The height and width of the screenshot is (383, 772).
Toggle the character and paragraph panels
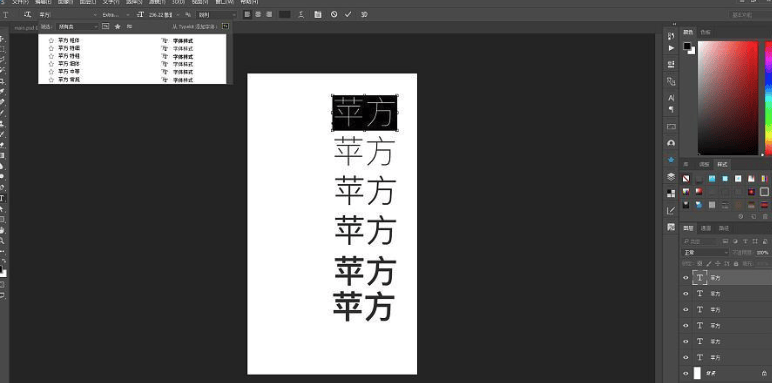click(x=318, y=15)
